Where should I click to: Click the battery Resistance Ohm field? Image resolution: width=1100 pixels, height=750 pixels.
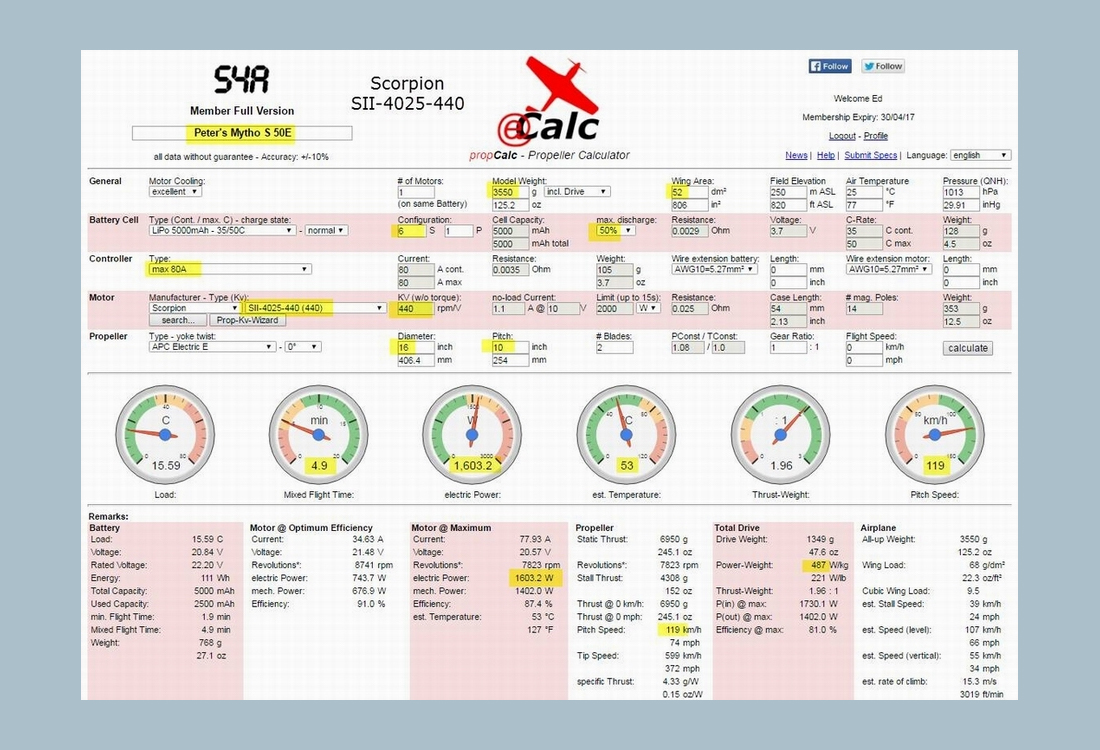tap(690, 230)
